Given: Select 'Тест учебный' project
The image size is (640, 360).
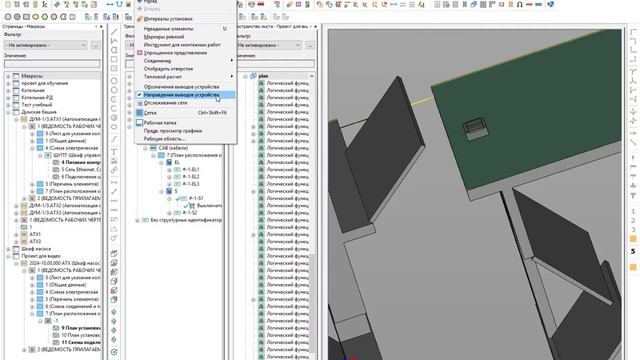Looking at the screenshot, I should tap(37, 104).
